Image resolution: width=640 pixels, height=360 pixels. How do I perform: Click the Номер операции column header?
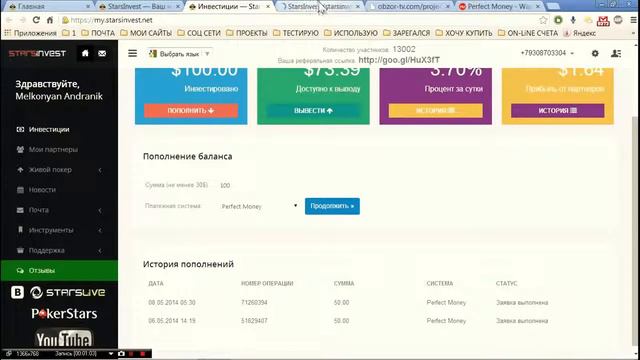[267, 283]
